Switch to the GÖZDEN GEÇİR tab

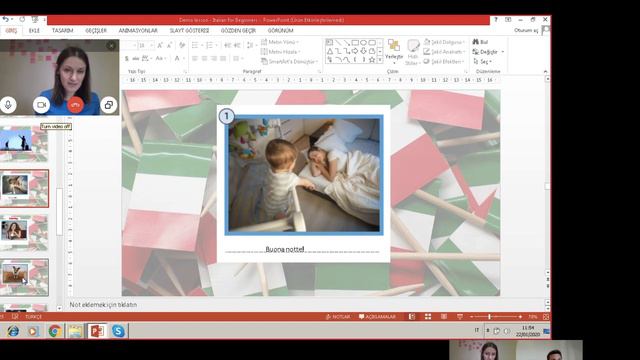pos(238,31)
